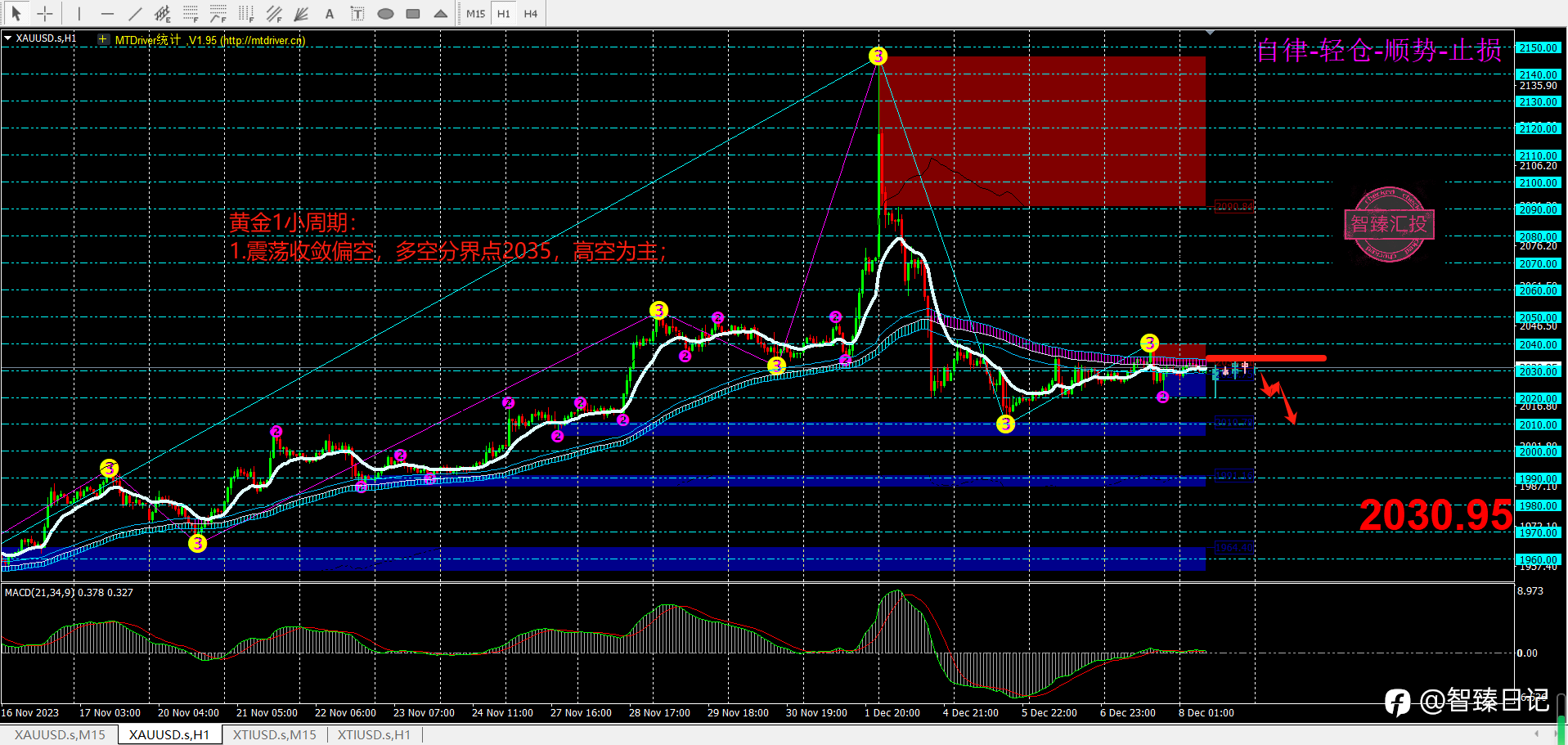
Task: Select the horizontal line tool
Action: coord(107,13)
